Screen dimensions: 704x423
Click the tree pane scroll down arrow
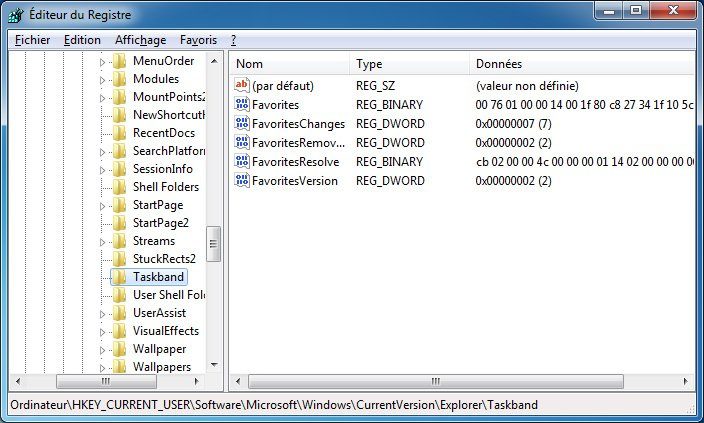coord(214,365)
